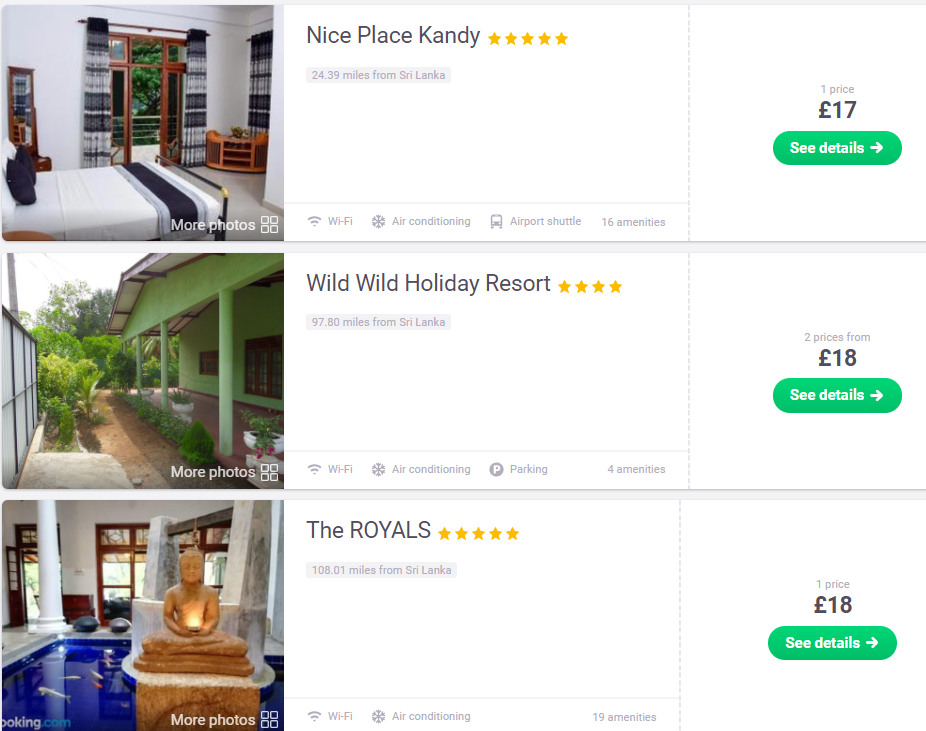926x731 pixels.
Task: View Nice Place Kandy bedroom photo
Action: [x=143, y=123]
